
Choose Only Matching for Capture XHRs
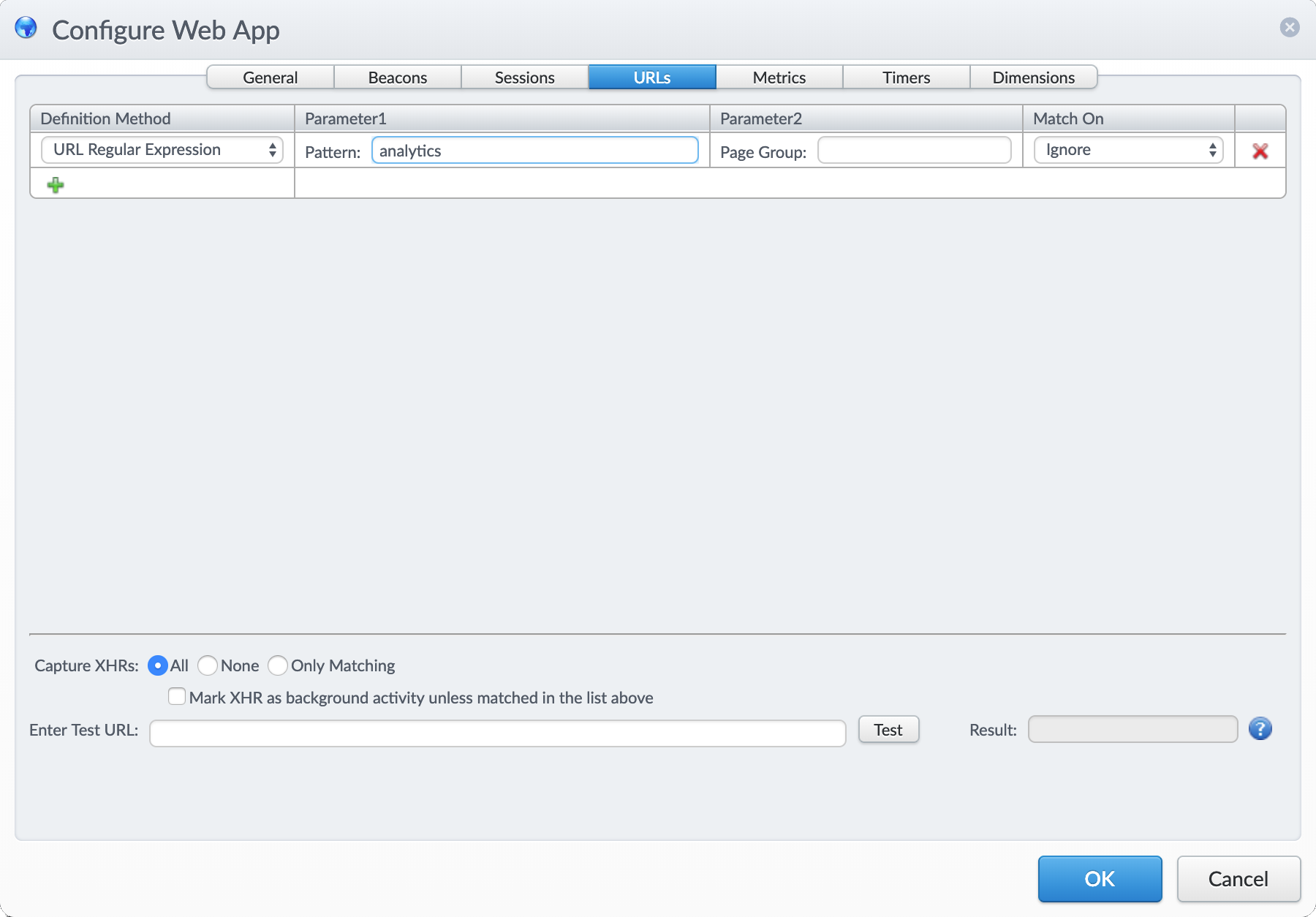pos(278,665)
